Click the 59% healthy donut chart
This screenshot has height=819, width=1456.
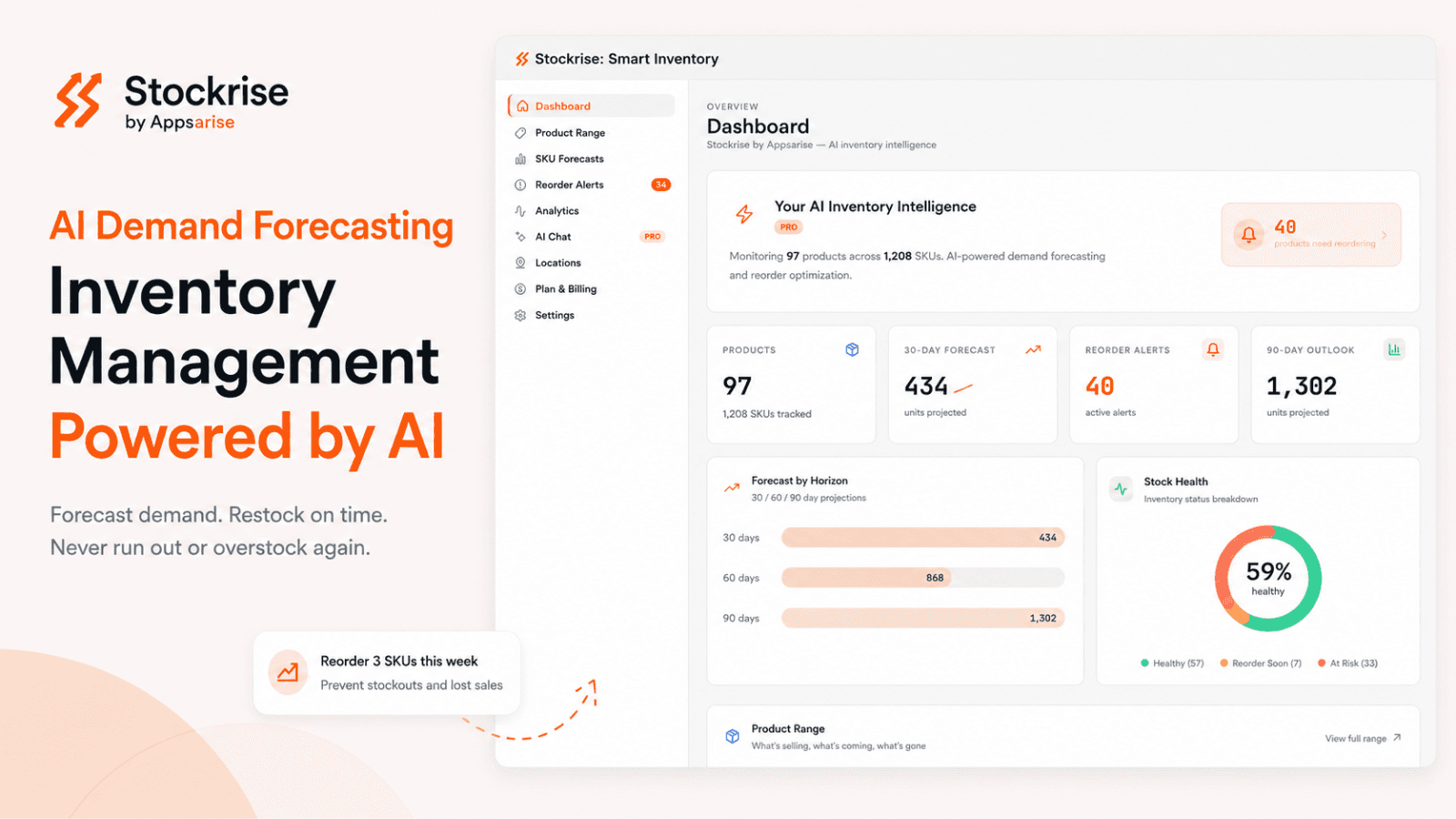1268,579
